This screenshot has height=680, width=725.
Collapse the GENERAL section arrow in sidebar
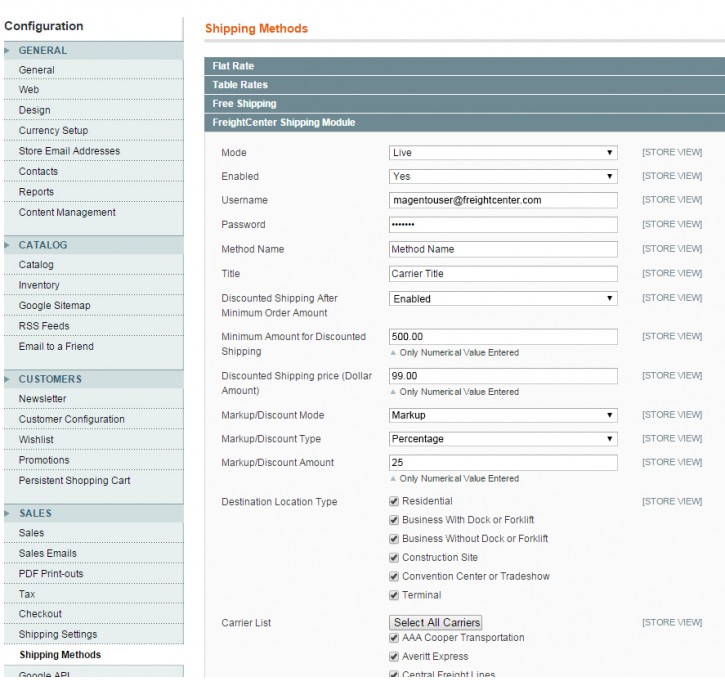[x=7, y=50]
